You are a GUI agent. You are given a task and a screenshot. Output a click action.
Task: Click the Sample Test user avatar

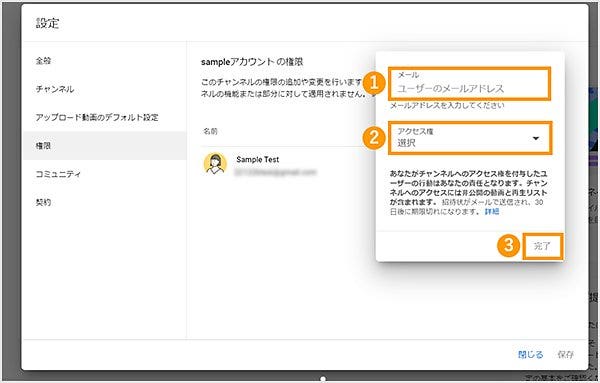(215, 163)
